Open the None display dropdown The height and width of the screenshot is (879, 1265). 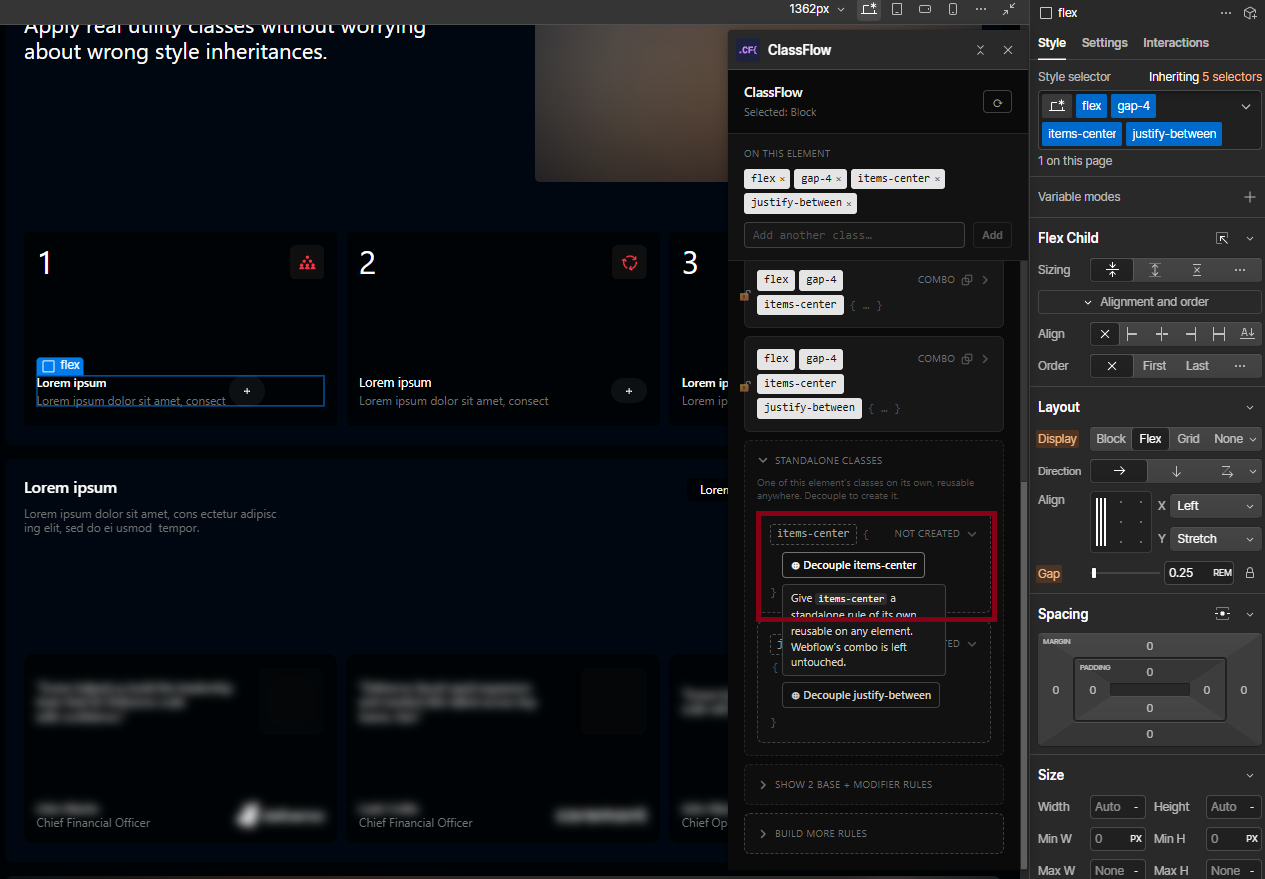click(1234, 439)
